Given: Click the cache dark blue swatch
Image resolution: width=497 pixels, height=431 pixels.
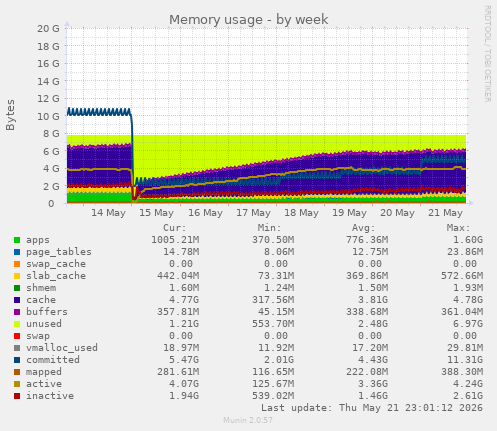Looking at the screenshot, I should pos(17,300).
